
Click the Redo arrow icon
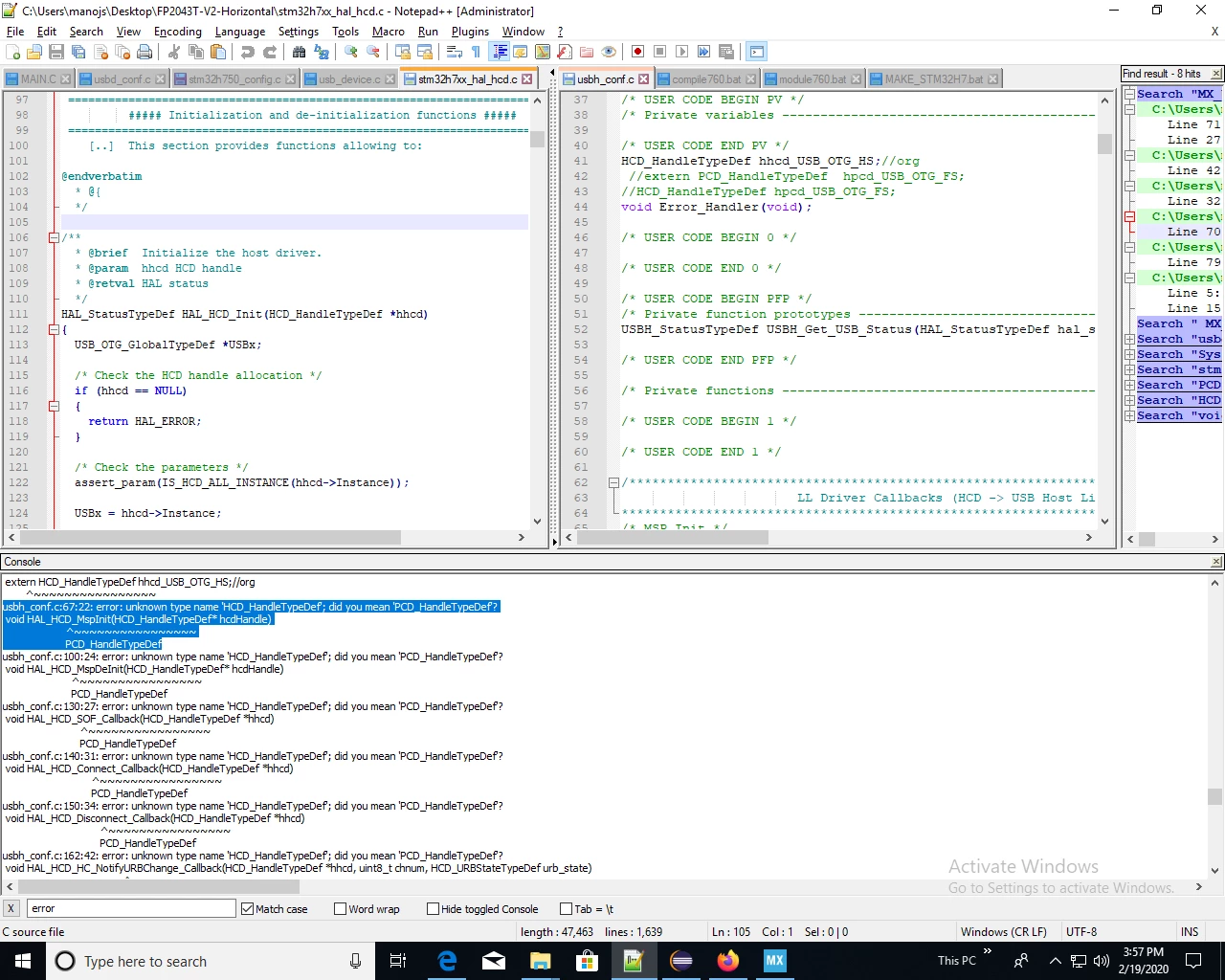tap(270, 52)
